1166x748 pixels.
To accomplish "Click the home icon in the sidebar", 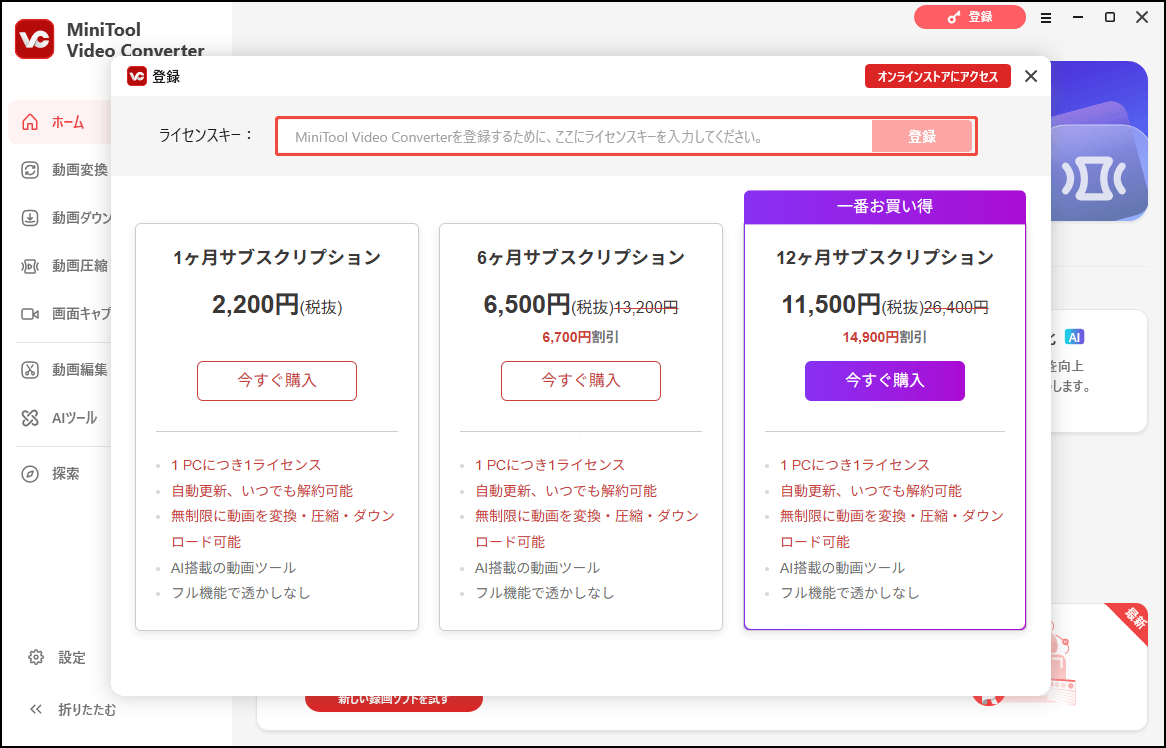I will [x=30, y=122].
